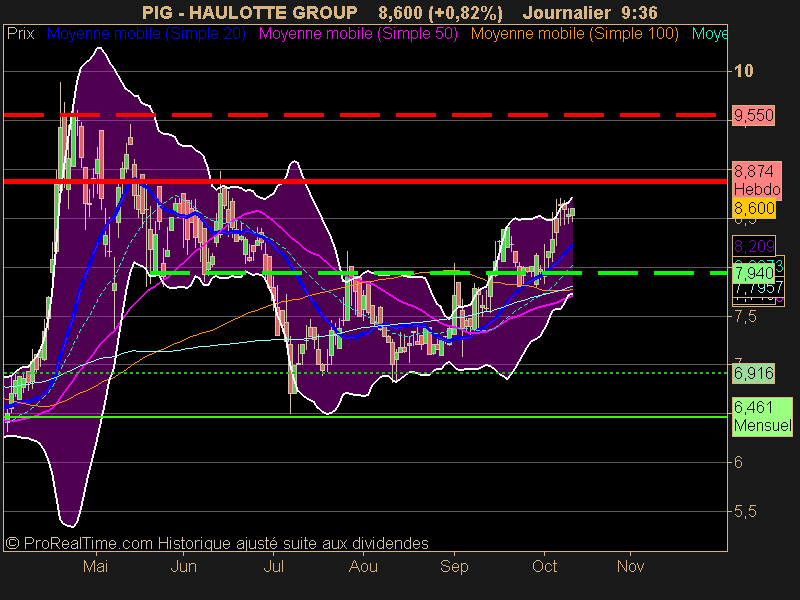Click the Jul month label
The image size is (800, 600).
tap(273, 566)
